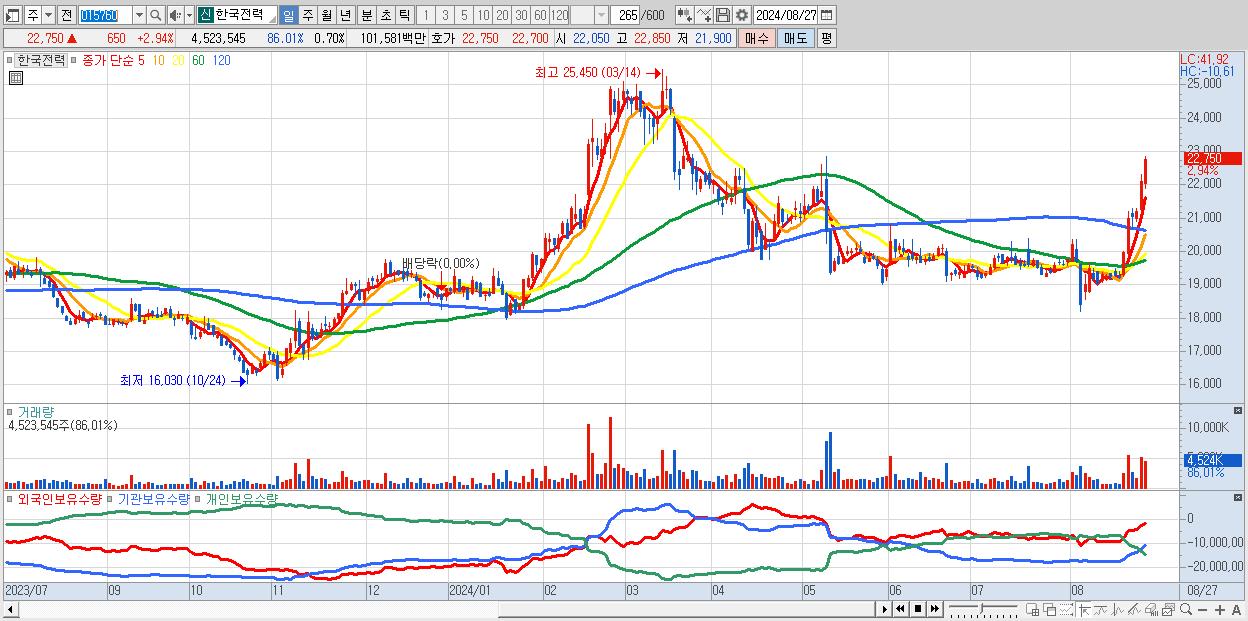
Task: Open the stock code history dropdown
Action: pyautogui.click(x=140, y=15)
